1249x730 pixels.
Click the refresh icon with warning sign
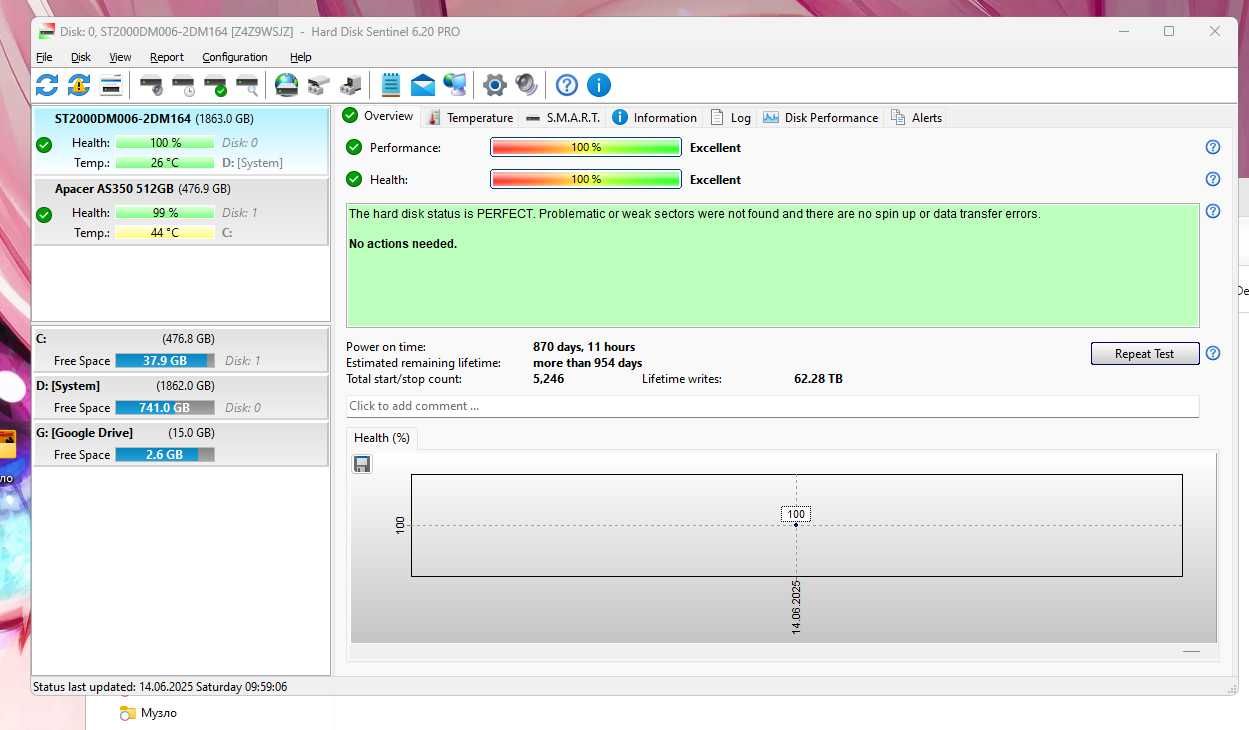pyautogui.click(x=79, y=85)
